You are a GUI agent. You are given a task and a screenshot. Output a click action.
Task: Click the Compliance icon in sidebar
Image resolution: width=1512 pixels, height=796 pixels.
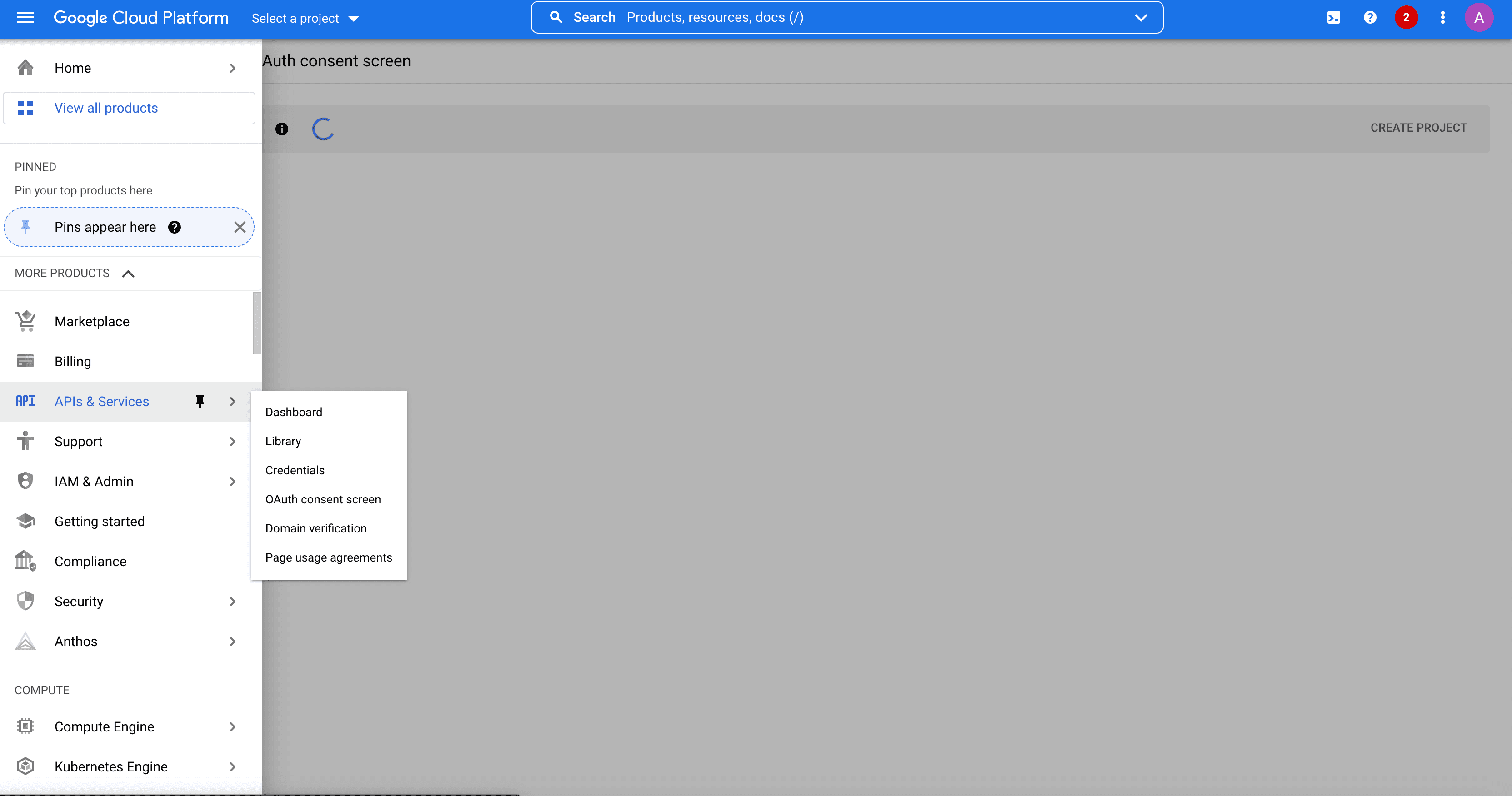[26, 561]
